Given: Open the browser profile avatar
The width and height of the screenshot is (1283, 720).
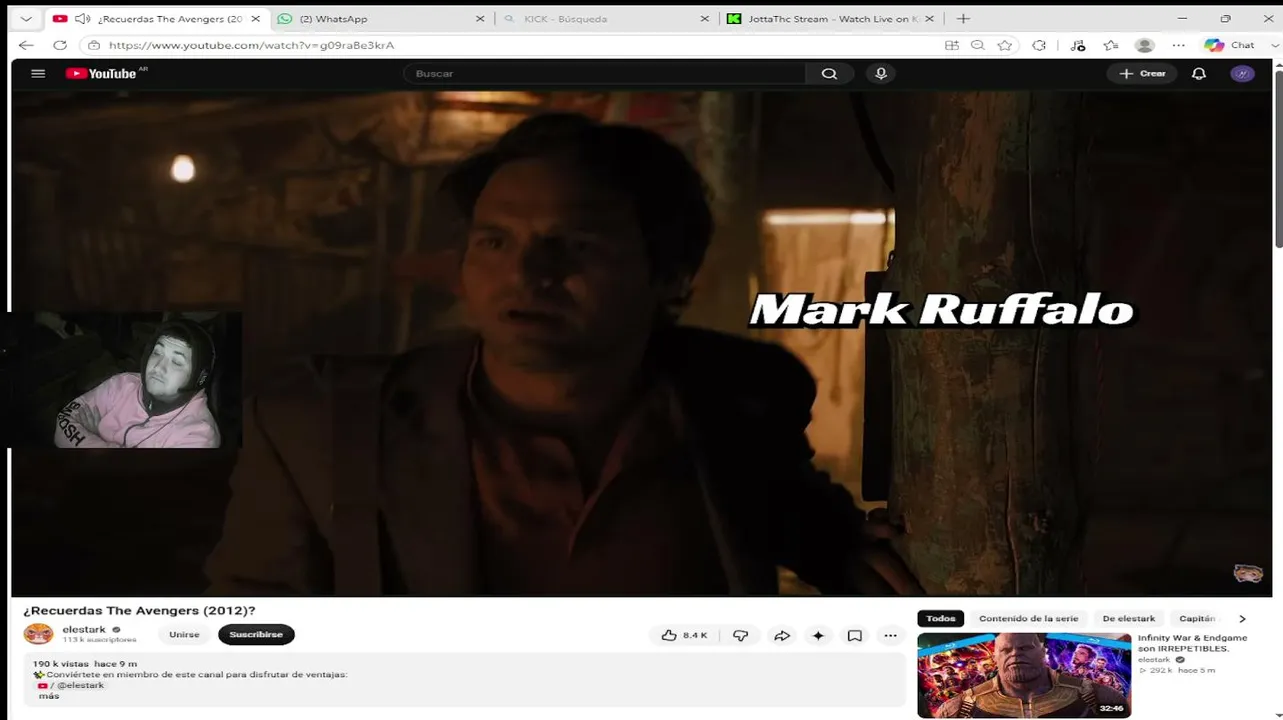Looking at the screenshot, I should click(1145, 45).
